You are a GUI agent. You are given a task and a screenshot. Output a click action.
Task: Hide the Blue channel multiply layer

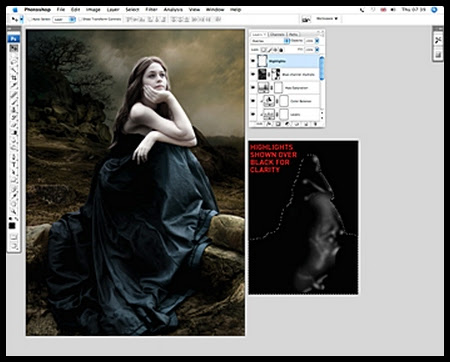pyautogui.click(x=253, y=74)
